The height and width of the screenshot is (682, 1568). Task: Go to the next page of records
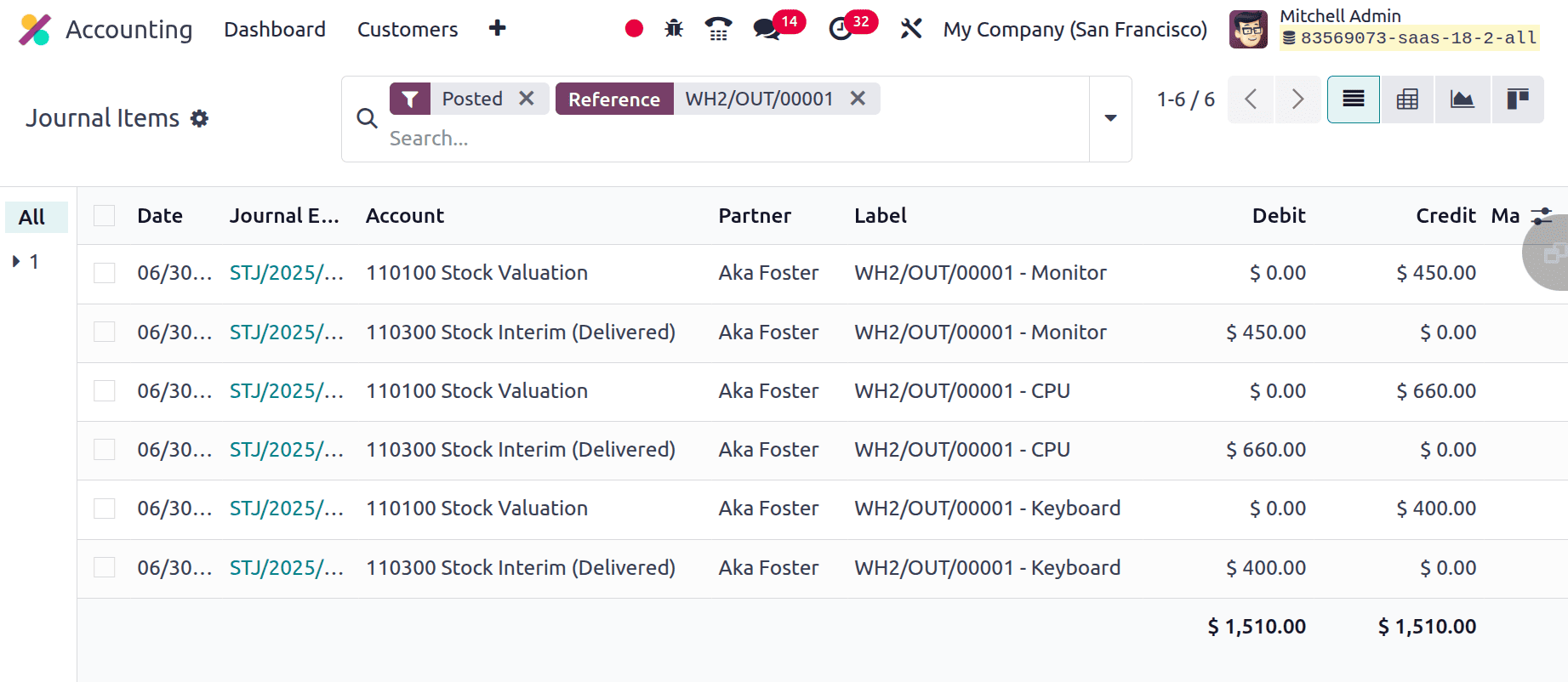pyautogui.click(x=1297, y=99)
